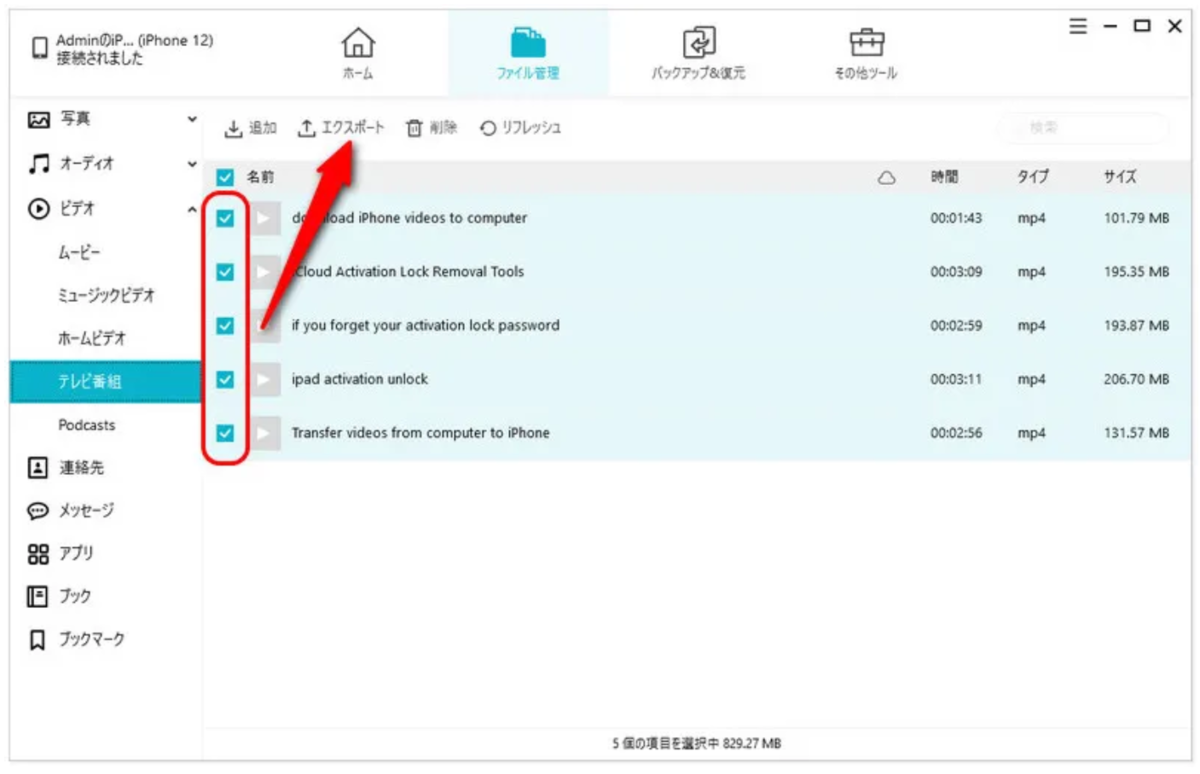1200x774 pixels.
Task: Click the エクスポート export button
Action: (x=341, y=128)
